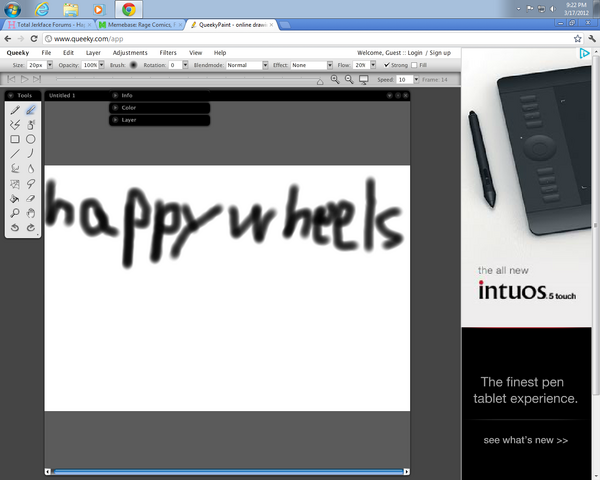Viewport: 600px width, 480px height.
Task: Click the zoom out magnifier icon
Action: [x=349, y=79]
